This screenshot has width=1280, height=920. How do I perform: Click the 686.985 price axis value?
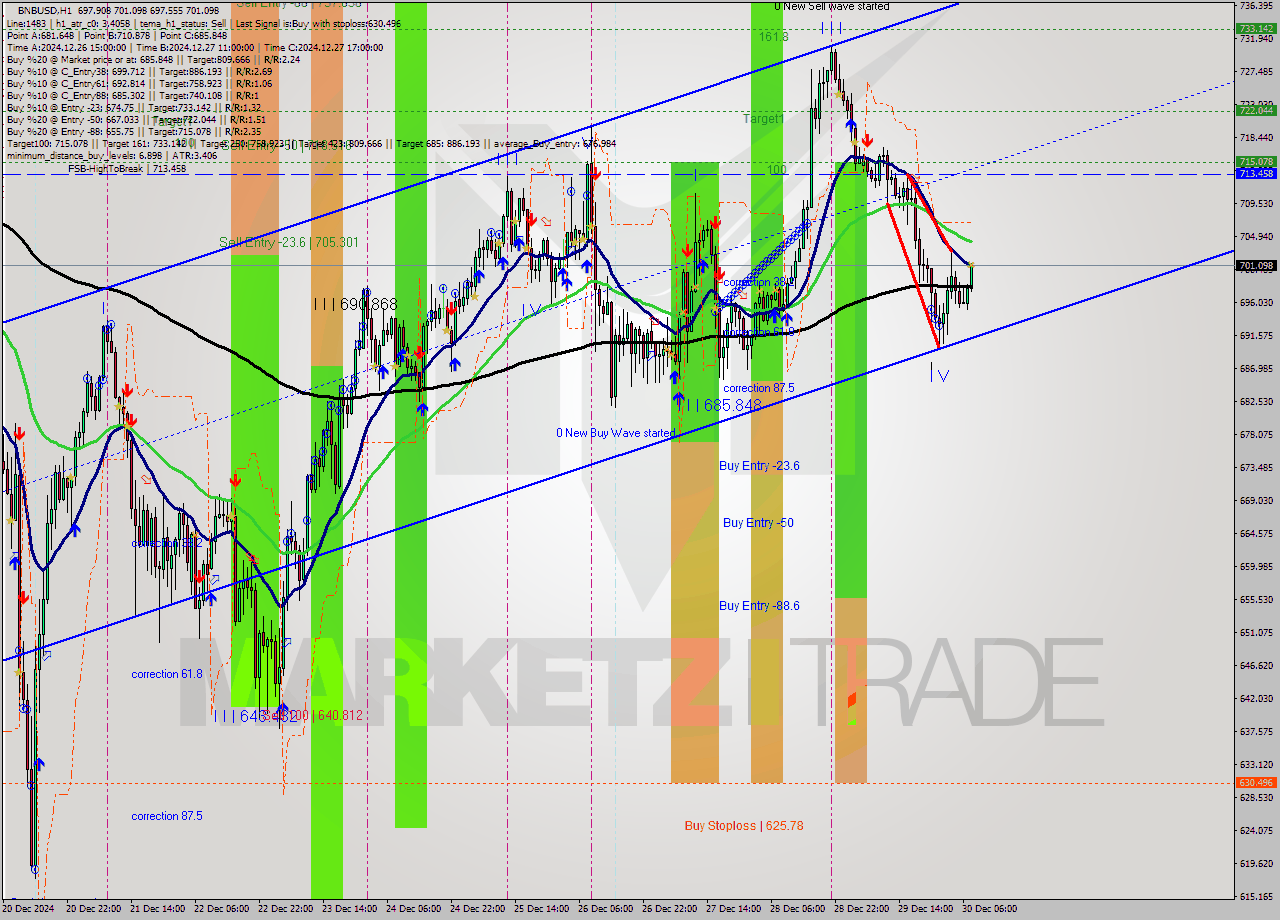[1256, 368]
